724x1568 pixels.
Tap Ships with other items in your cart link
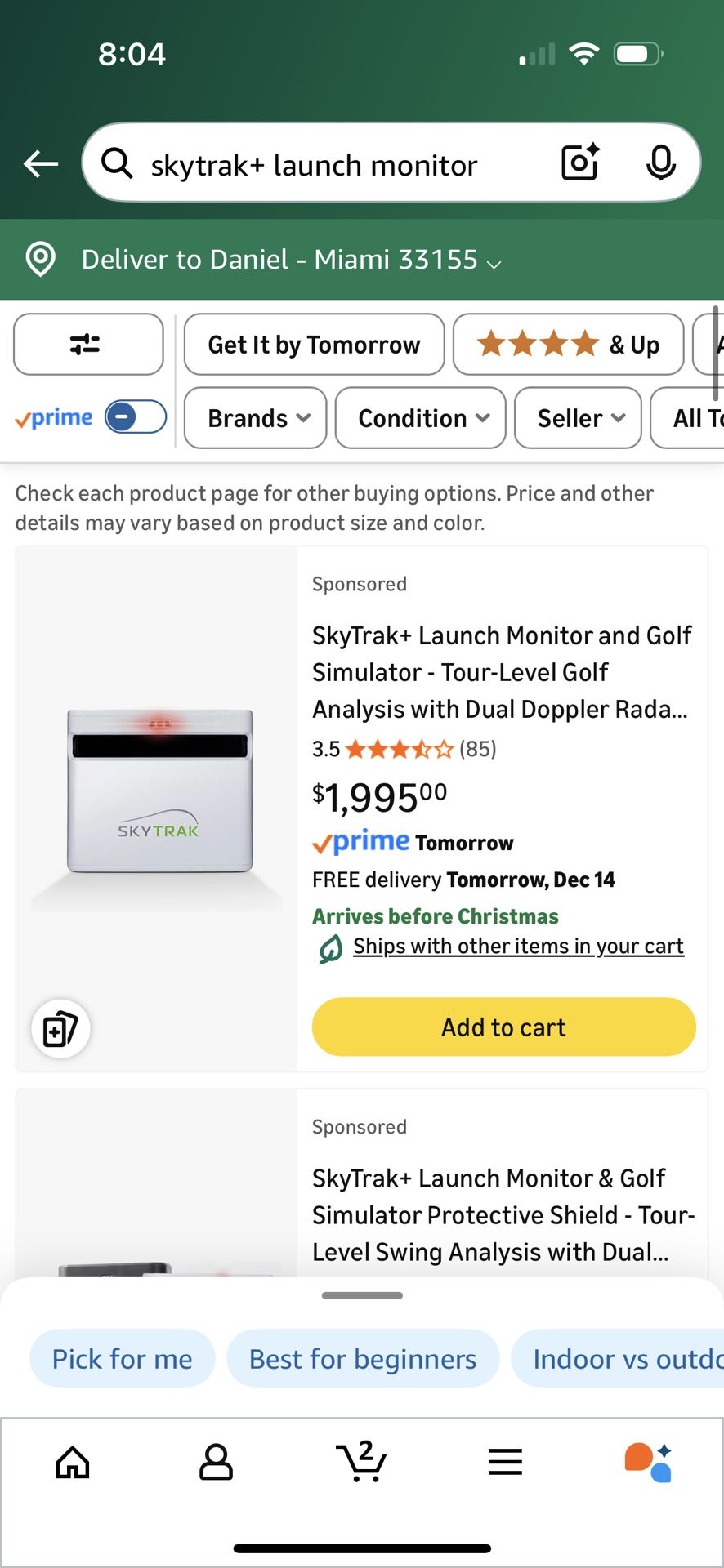(x=518, y=946)
